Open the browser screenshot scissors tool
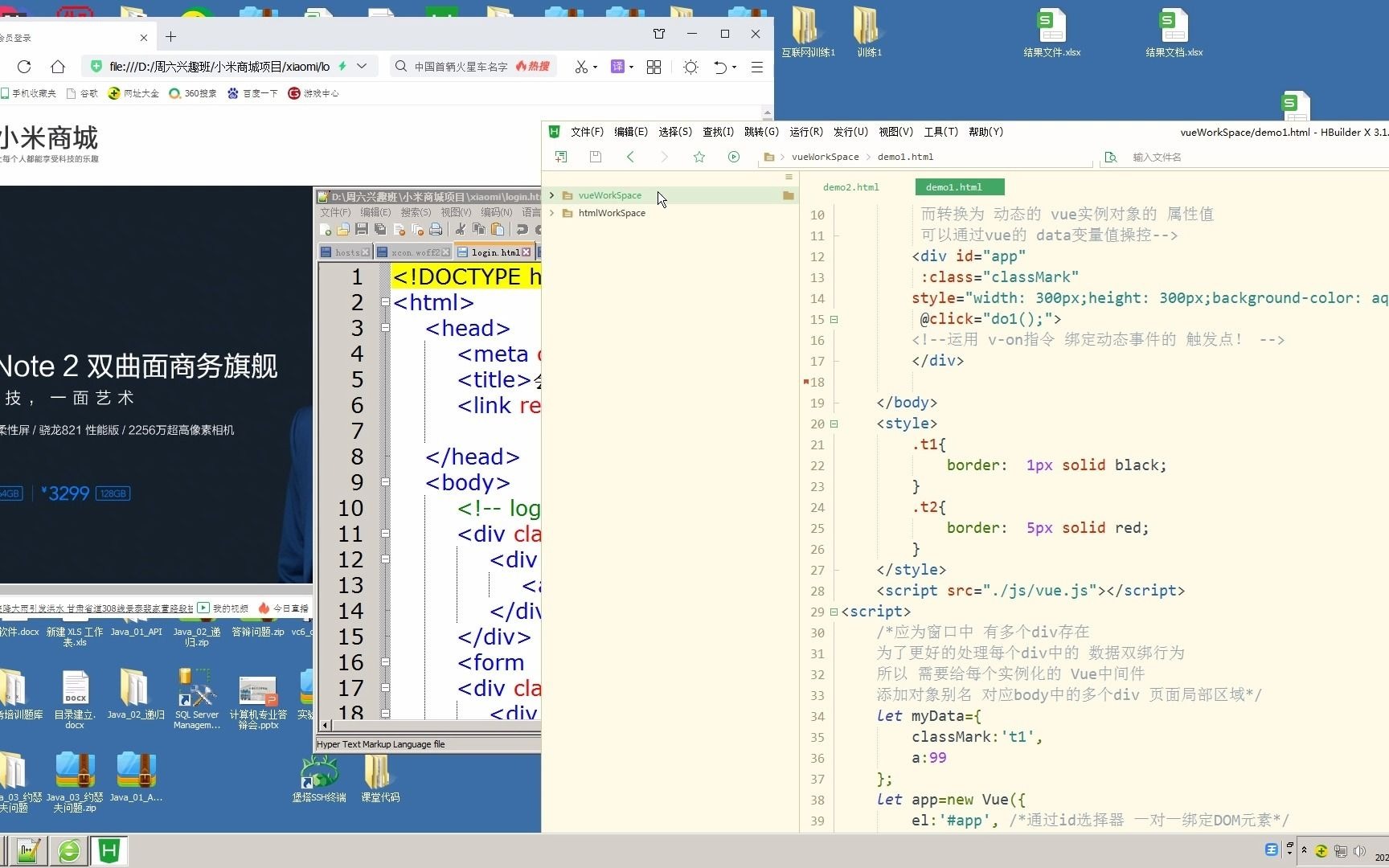Viewport: 1389px width, 868px height. (581, 67)
